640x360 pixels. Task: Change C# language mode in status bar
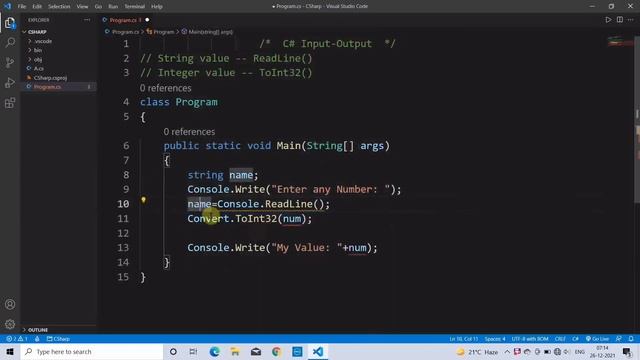pyautogui.click(x=575, y=339)
